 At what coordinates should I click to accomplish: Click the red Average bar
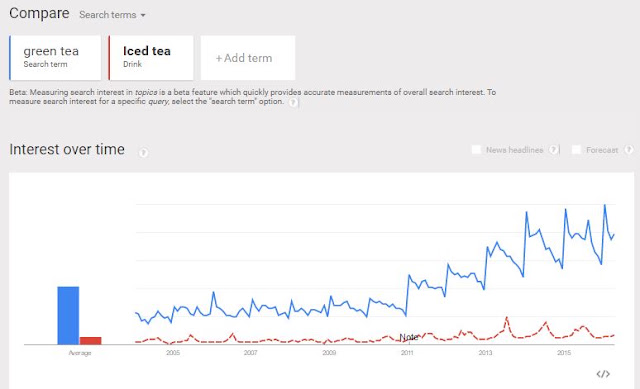91,341
